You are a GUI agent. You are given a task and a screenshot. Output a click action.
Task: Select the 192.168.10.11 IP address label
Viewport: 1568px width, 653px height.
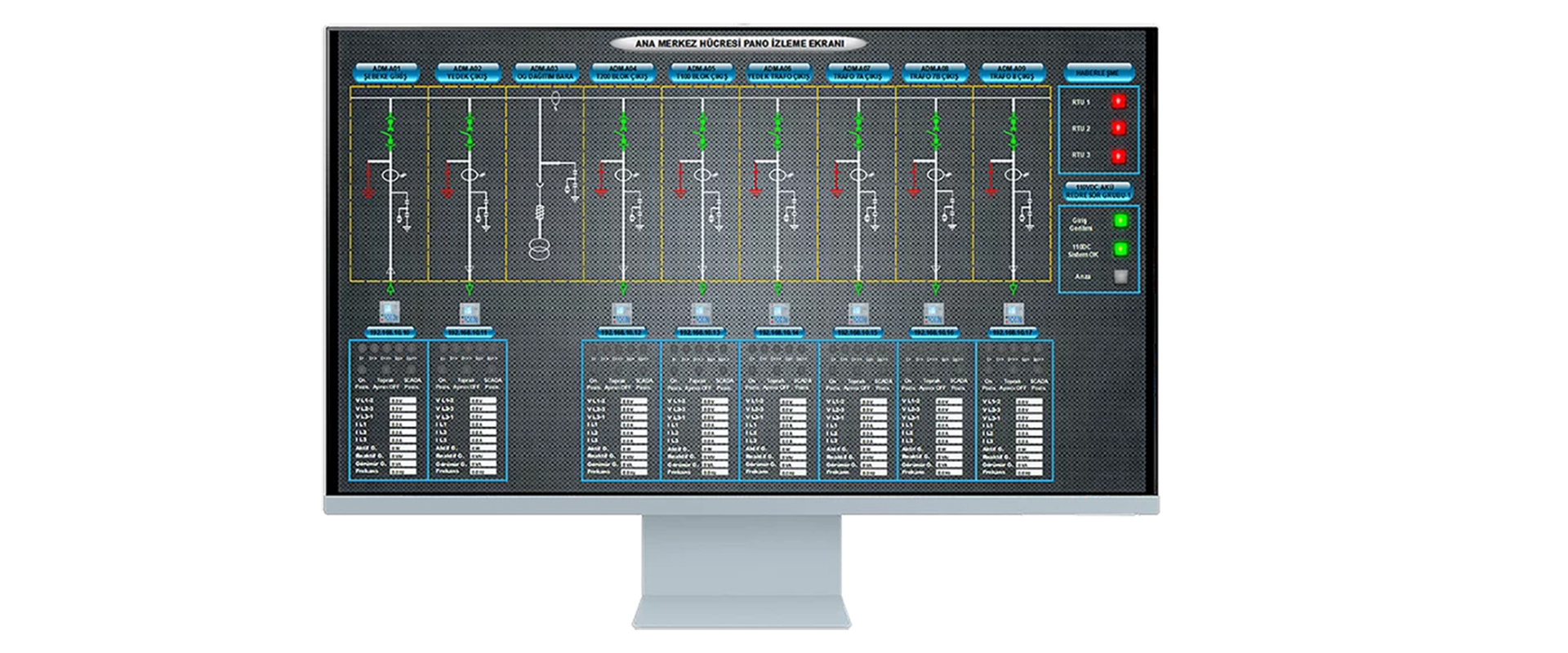pos(470,333)
